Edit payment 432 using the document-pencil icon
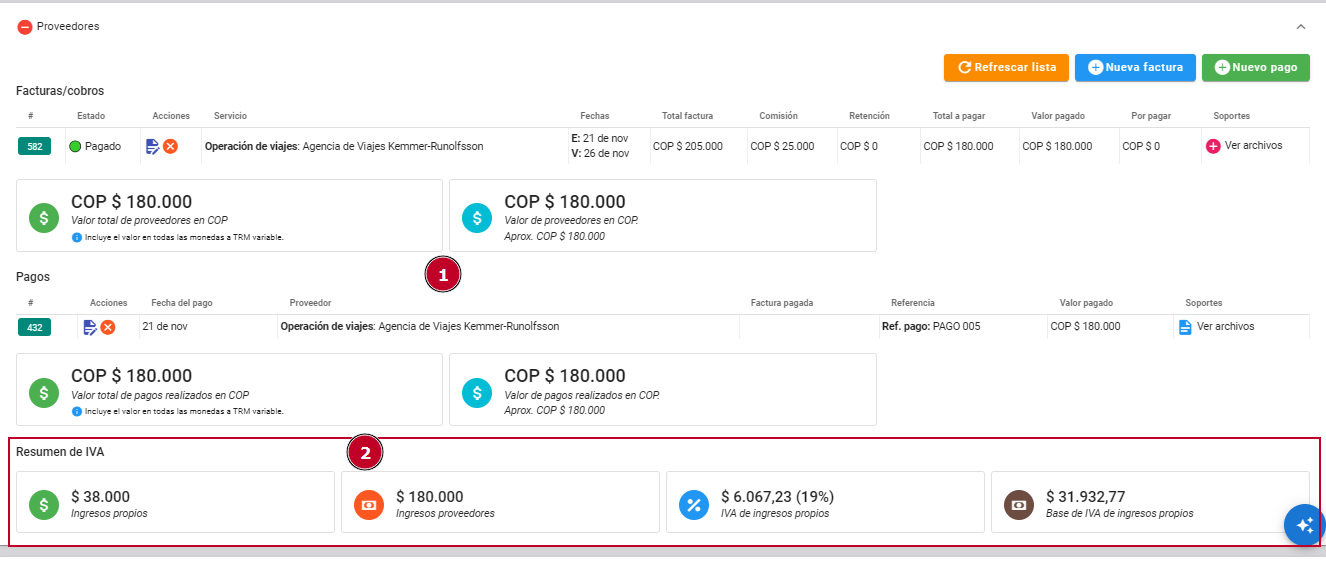 (x=90, y=327)
